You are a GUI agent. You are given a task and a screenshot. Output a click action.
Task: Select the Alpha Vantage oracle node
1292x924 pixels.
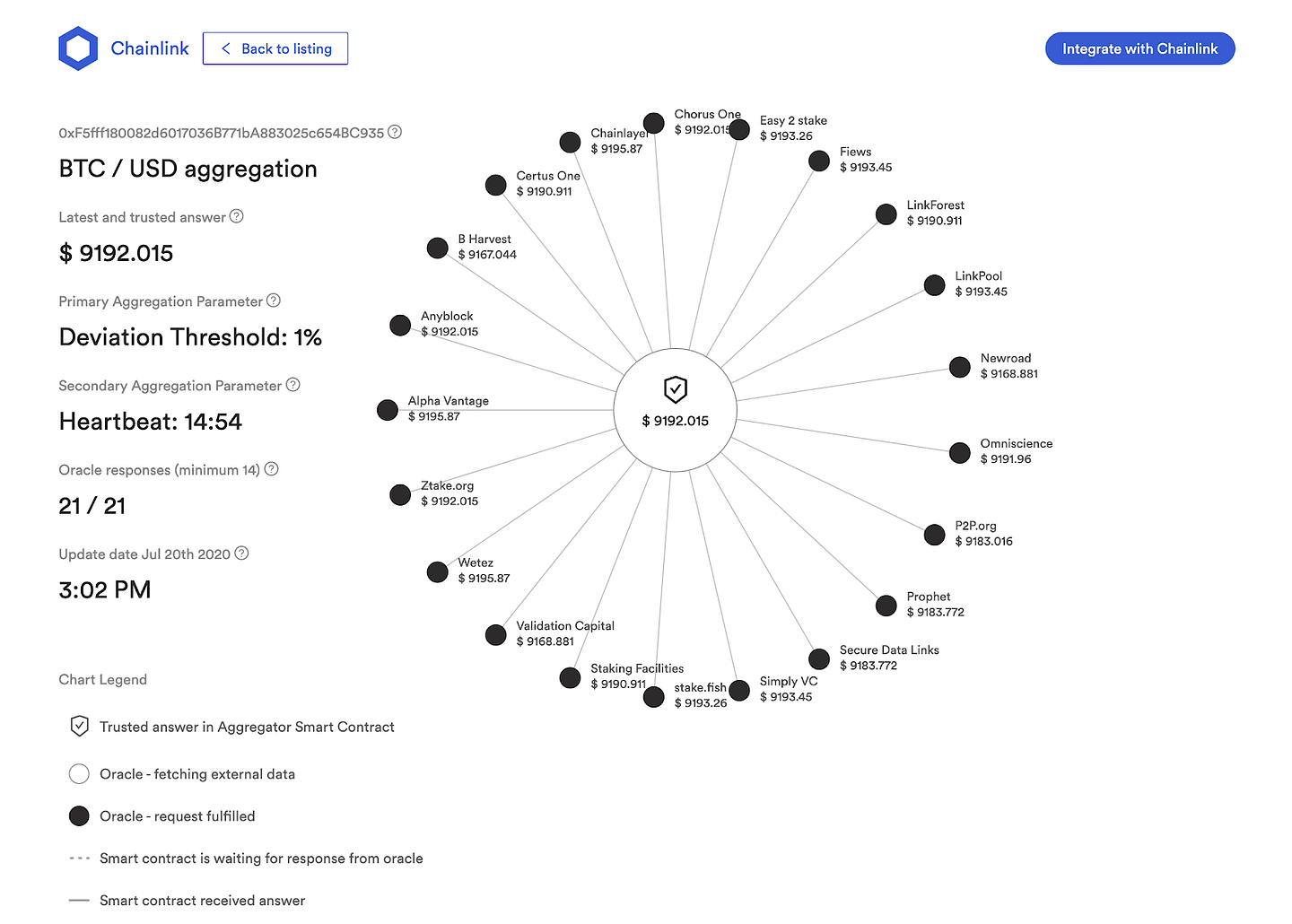[388, 410]
